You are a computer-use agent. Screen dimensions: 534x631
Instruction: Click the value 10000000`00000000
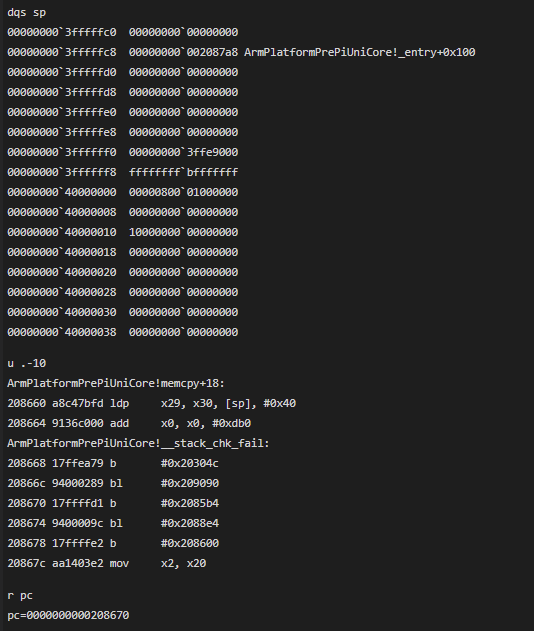[x=183, y=233]
